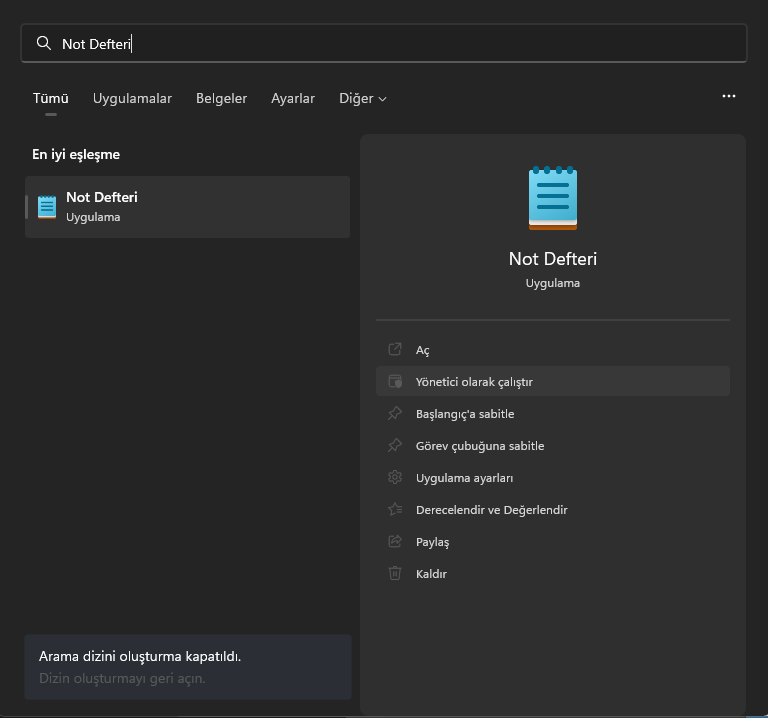Click the pin icon beside Başlangıç'a sabitle

coord(395,414)
